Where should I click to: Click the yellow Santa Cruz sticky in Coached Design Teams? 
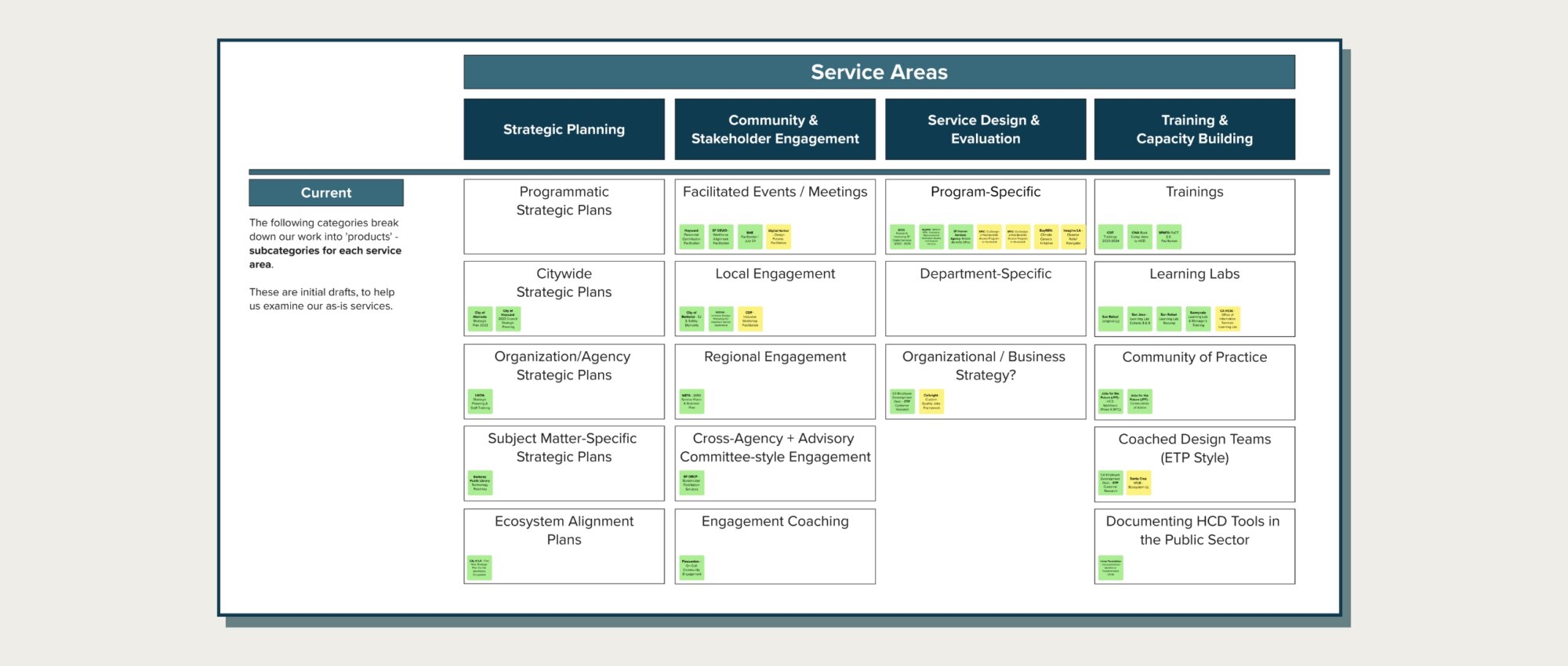(1138, 483)
